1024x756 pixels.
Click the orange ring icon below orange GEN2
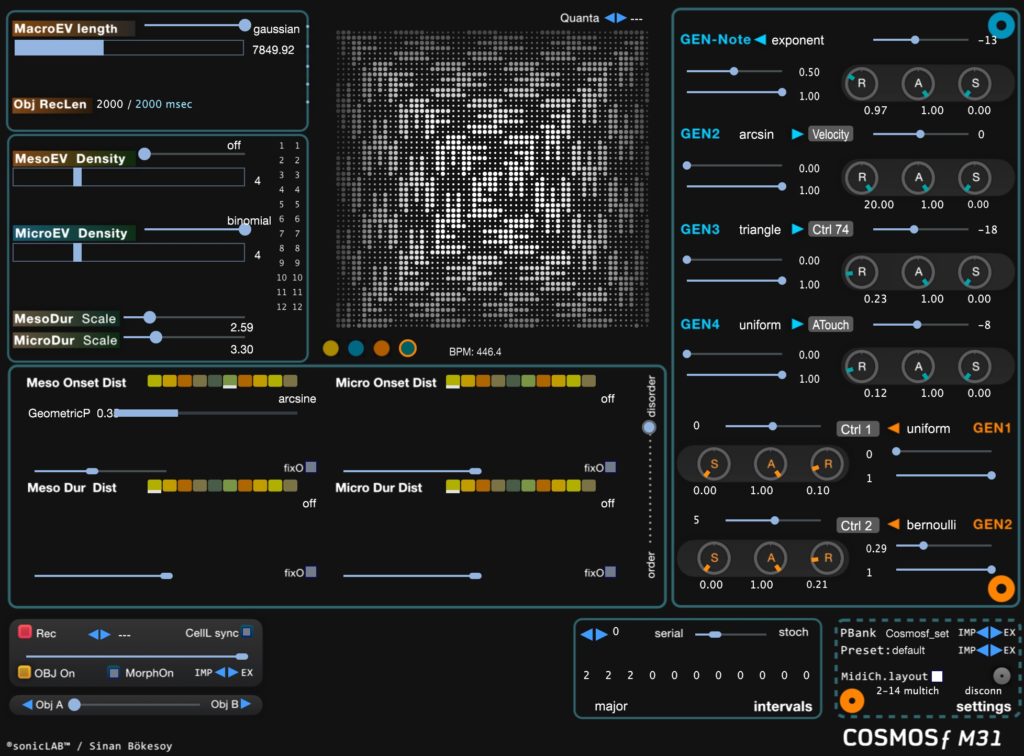coord(1000,589)
